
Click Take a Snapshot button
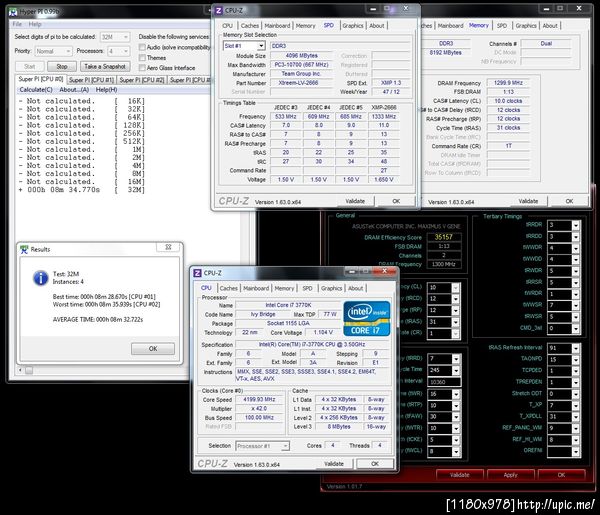point(105,67)
